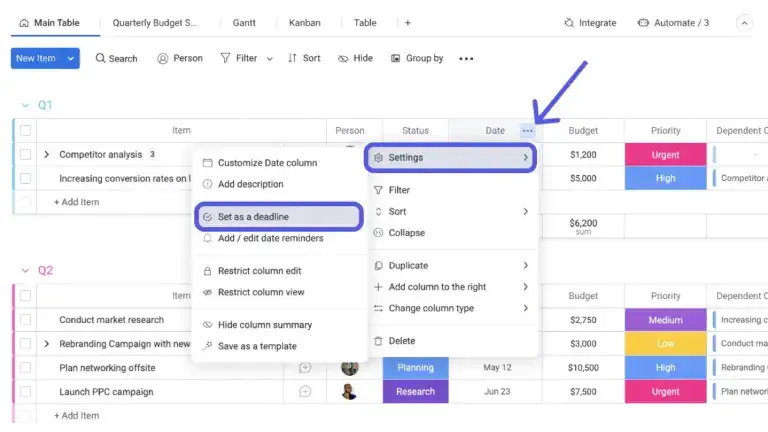This screenshot has width=768, height=432.
Task: Open the Filter dropdown chevron
Action: coord(269,59)
